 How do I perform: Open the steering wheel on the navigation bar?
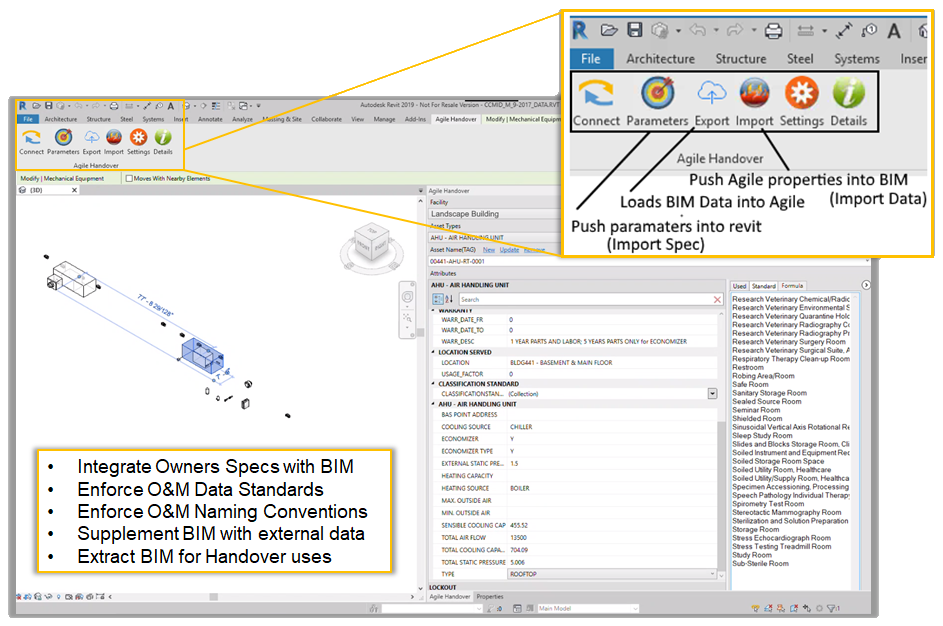(407, 297)
